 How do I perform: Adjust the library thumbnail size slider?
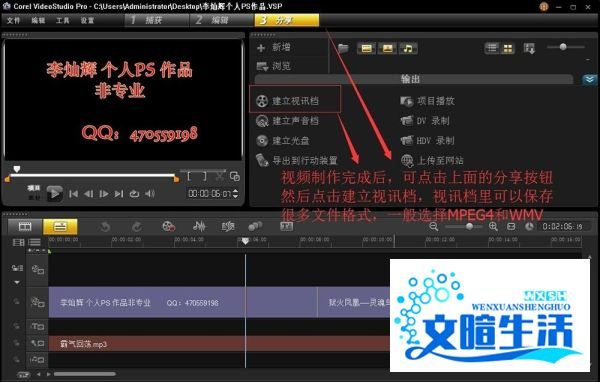click(x=563, y=47)
